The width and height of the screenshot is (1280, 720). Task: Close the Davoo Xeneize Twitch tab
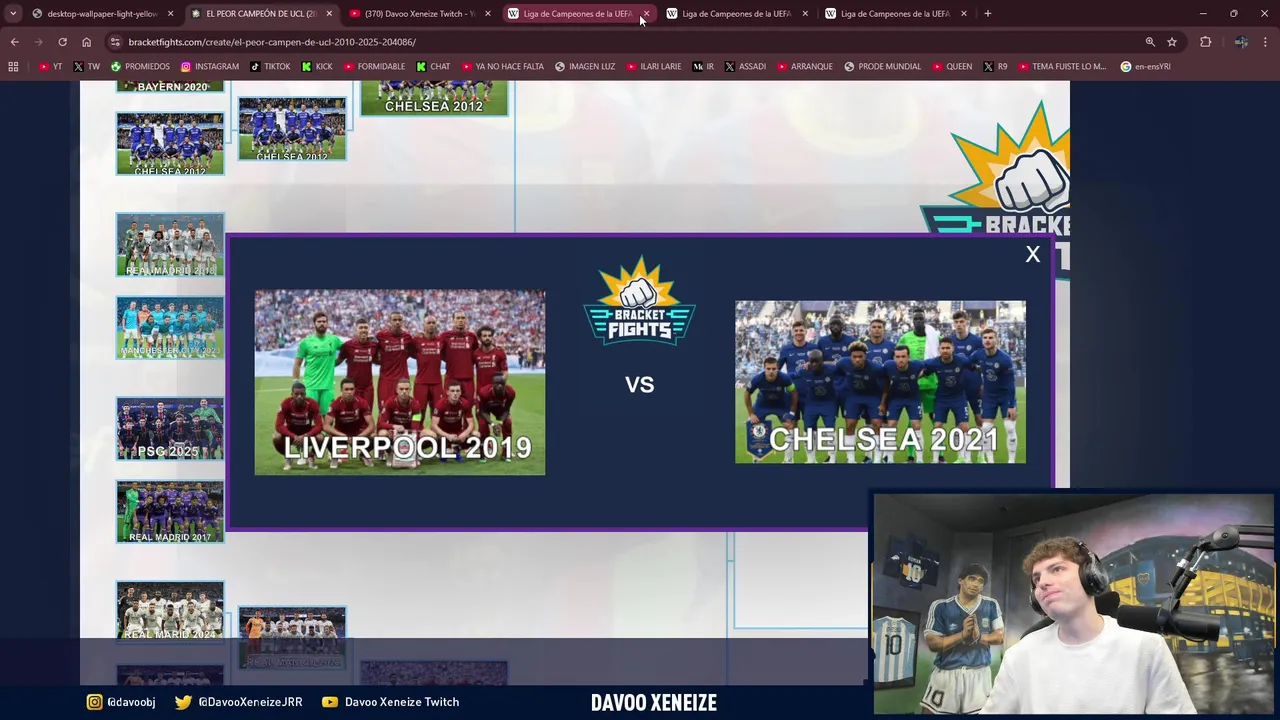click(x=488, y=14)
